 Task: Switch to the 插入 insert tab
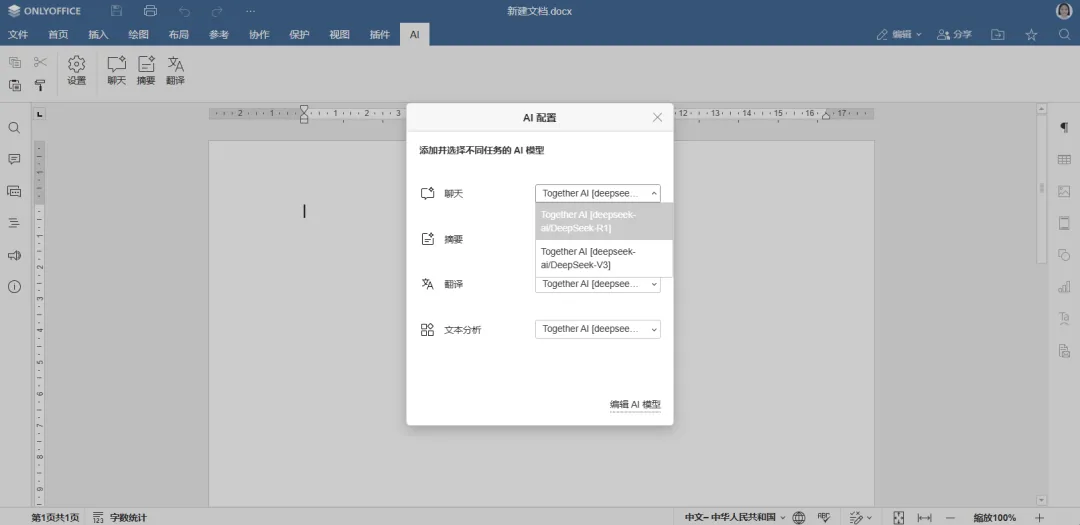coord(98,34)
